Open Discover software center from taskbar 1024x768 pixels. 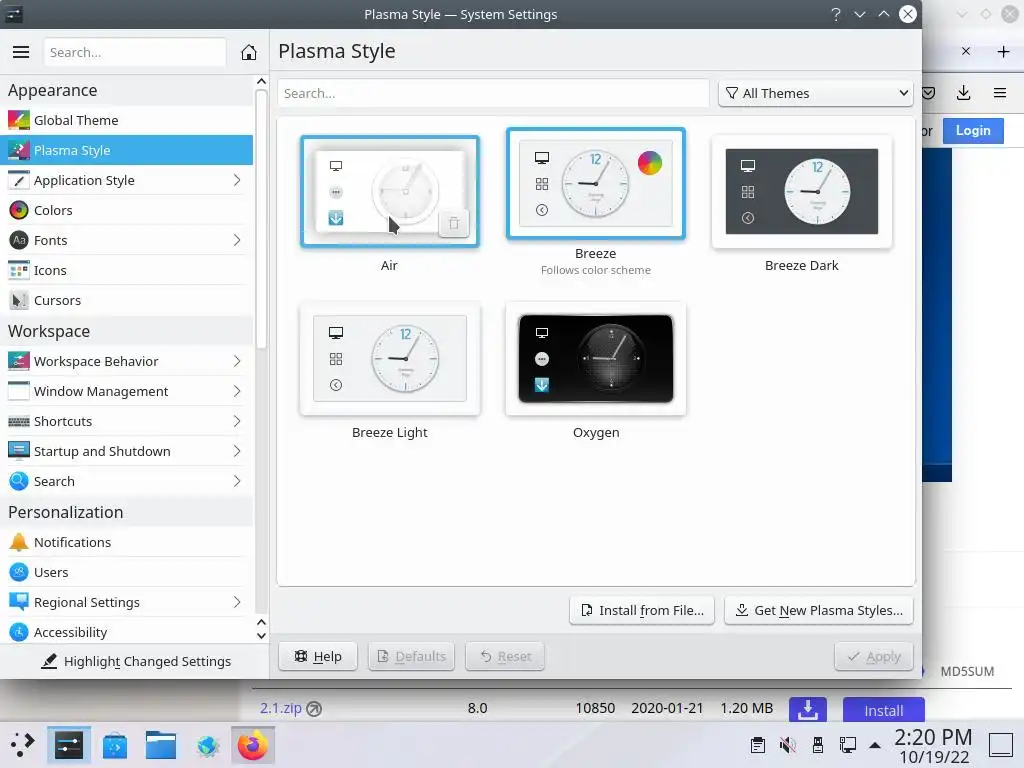115,745
